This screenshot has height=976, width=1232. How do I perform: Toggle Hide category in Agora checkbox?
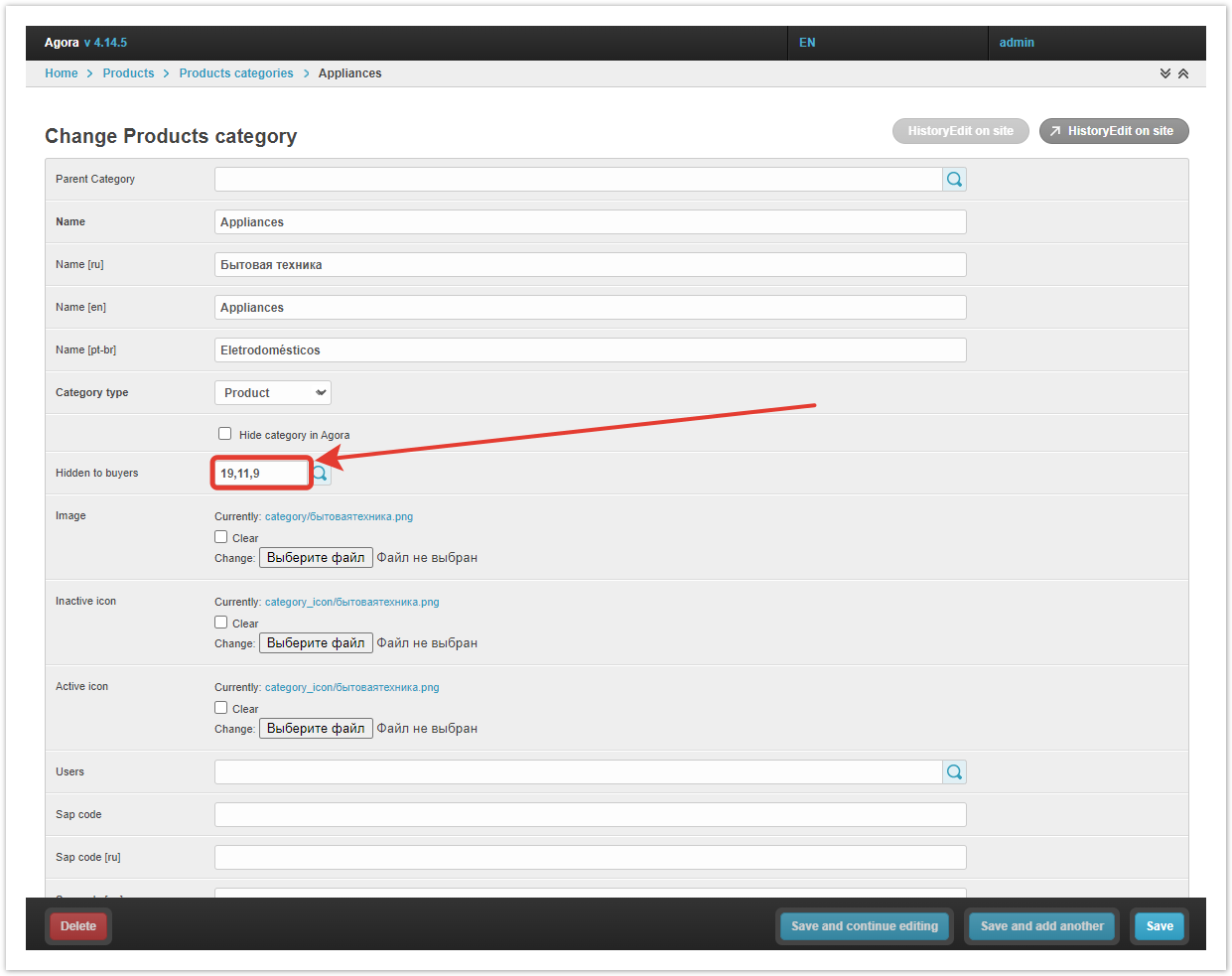pos(225,434)
